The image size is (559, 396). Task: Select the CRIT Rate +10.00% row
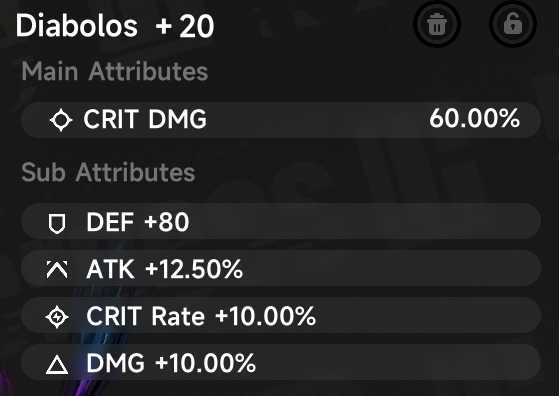coord(281,315)
